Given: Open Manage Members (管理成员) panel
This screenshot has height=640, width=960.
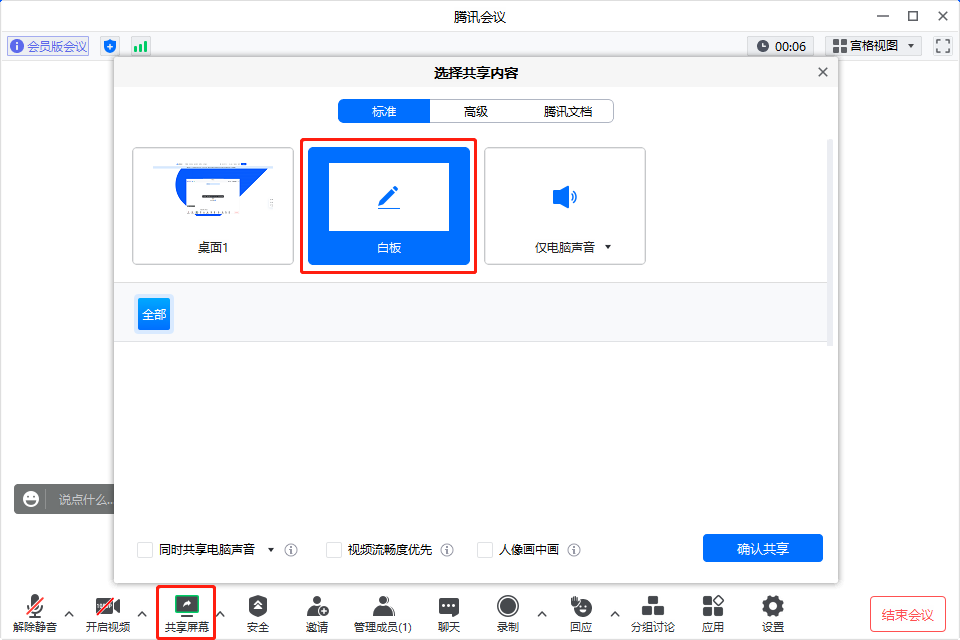Looking at the screenshot, I should pos(383,606).
